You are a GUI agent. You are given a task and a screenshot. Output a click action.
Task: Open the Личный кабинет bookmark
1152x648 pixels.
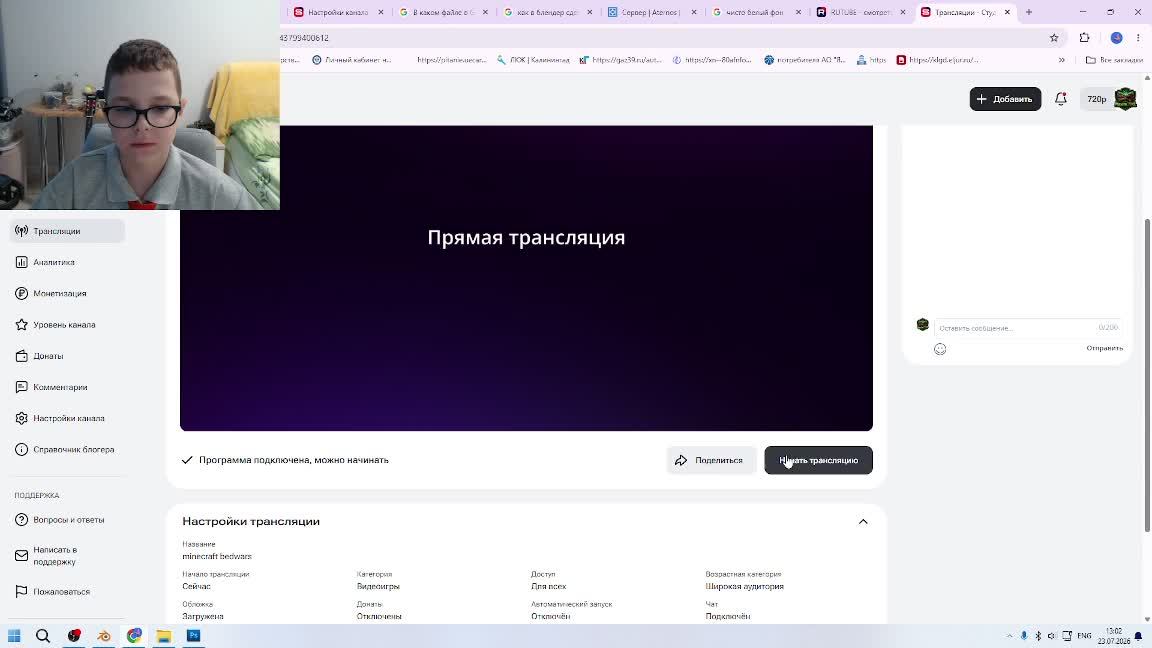352,60
